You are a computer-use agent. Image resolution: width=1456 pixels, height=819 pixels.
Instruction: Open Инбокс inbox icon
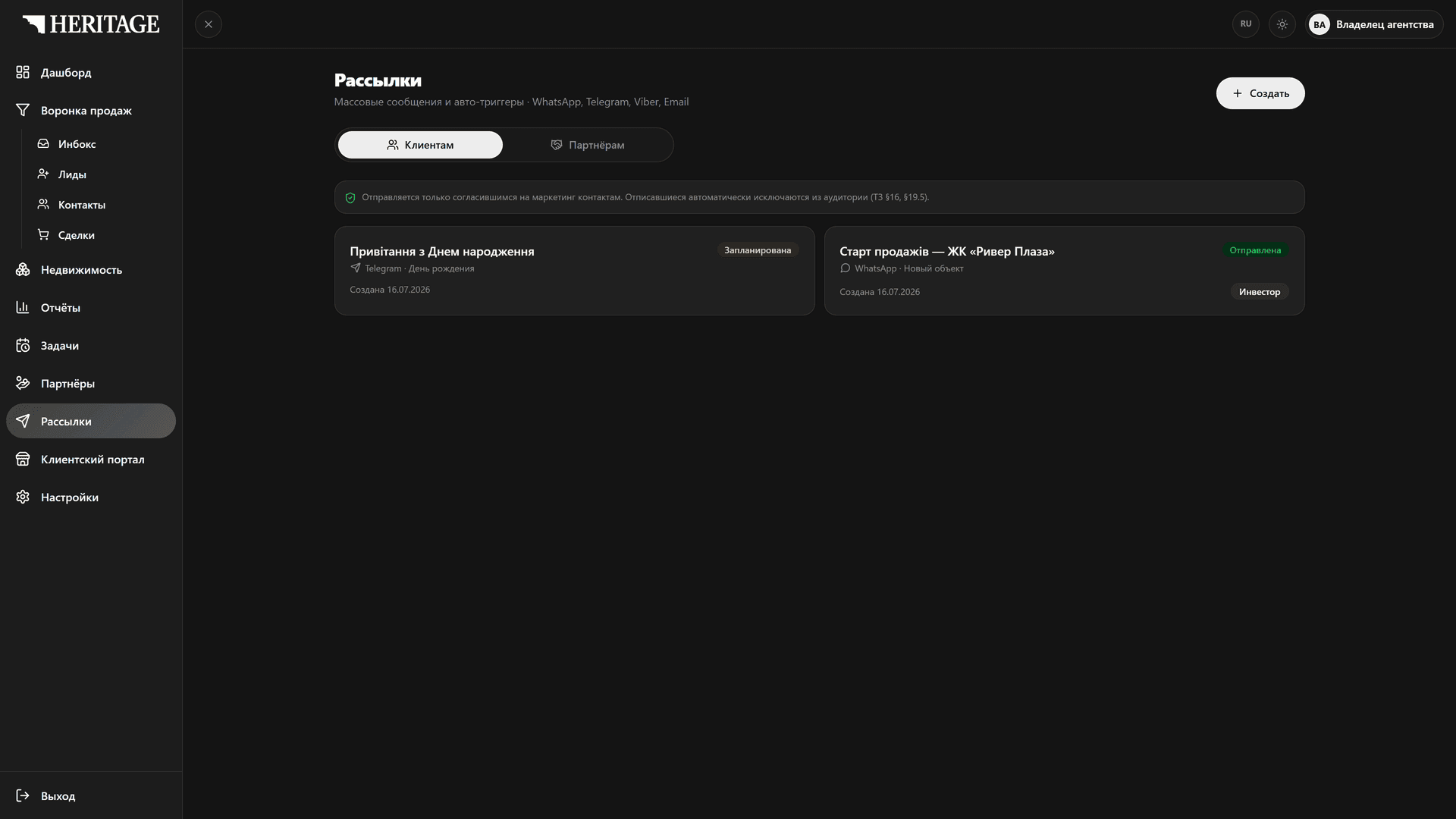pos(43,143)
